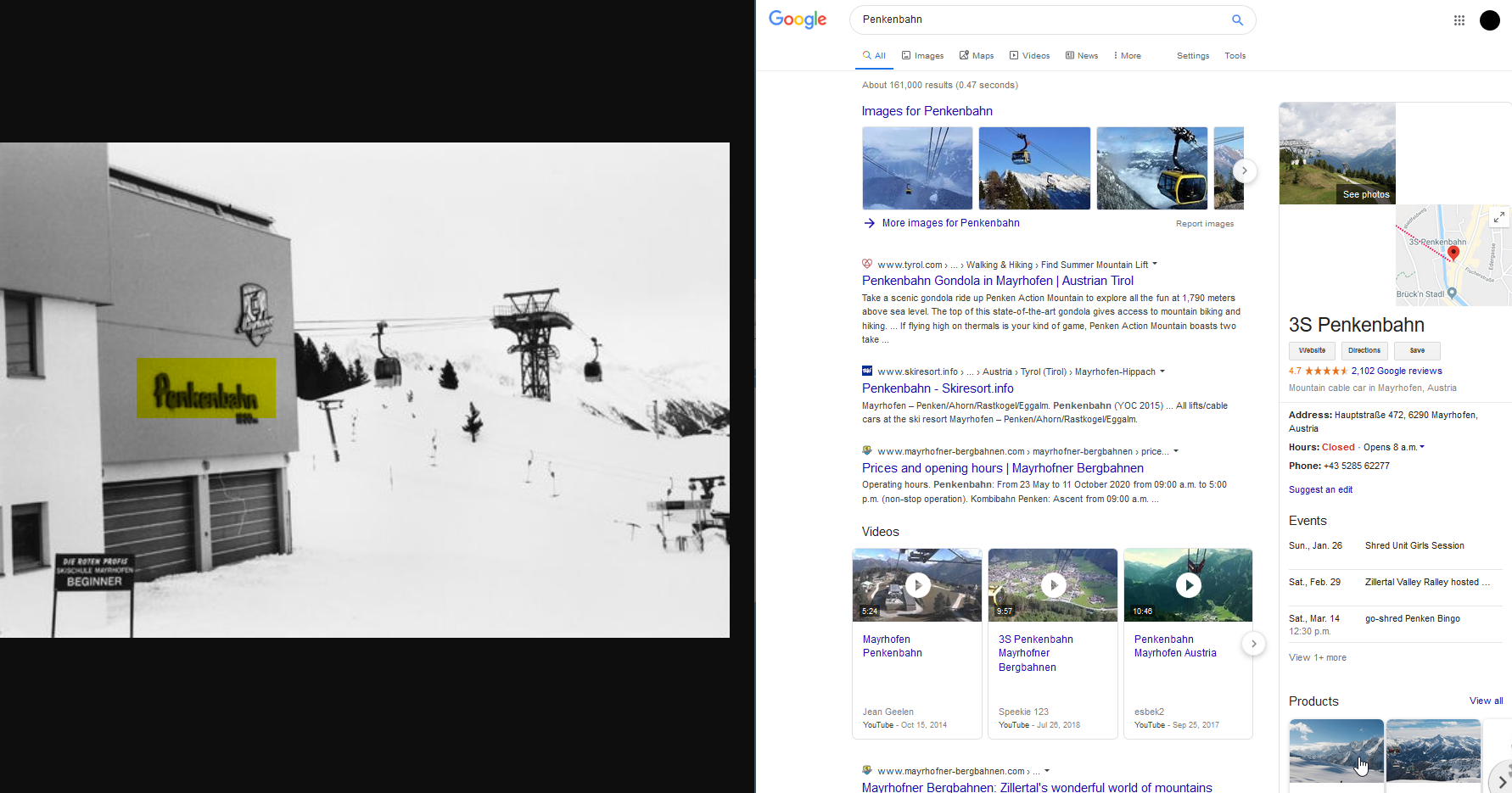Click next arrow in video carousel
The width and height of the screenshot is (1512, 793).
[x=1253, y=644]
